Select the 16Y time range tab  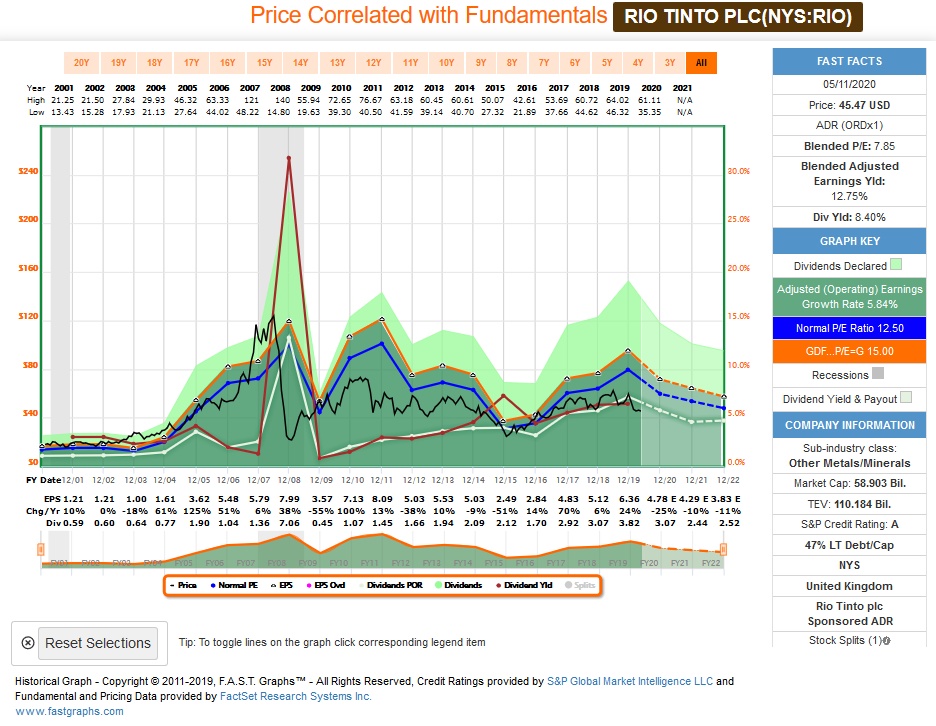coord(227,63)
